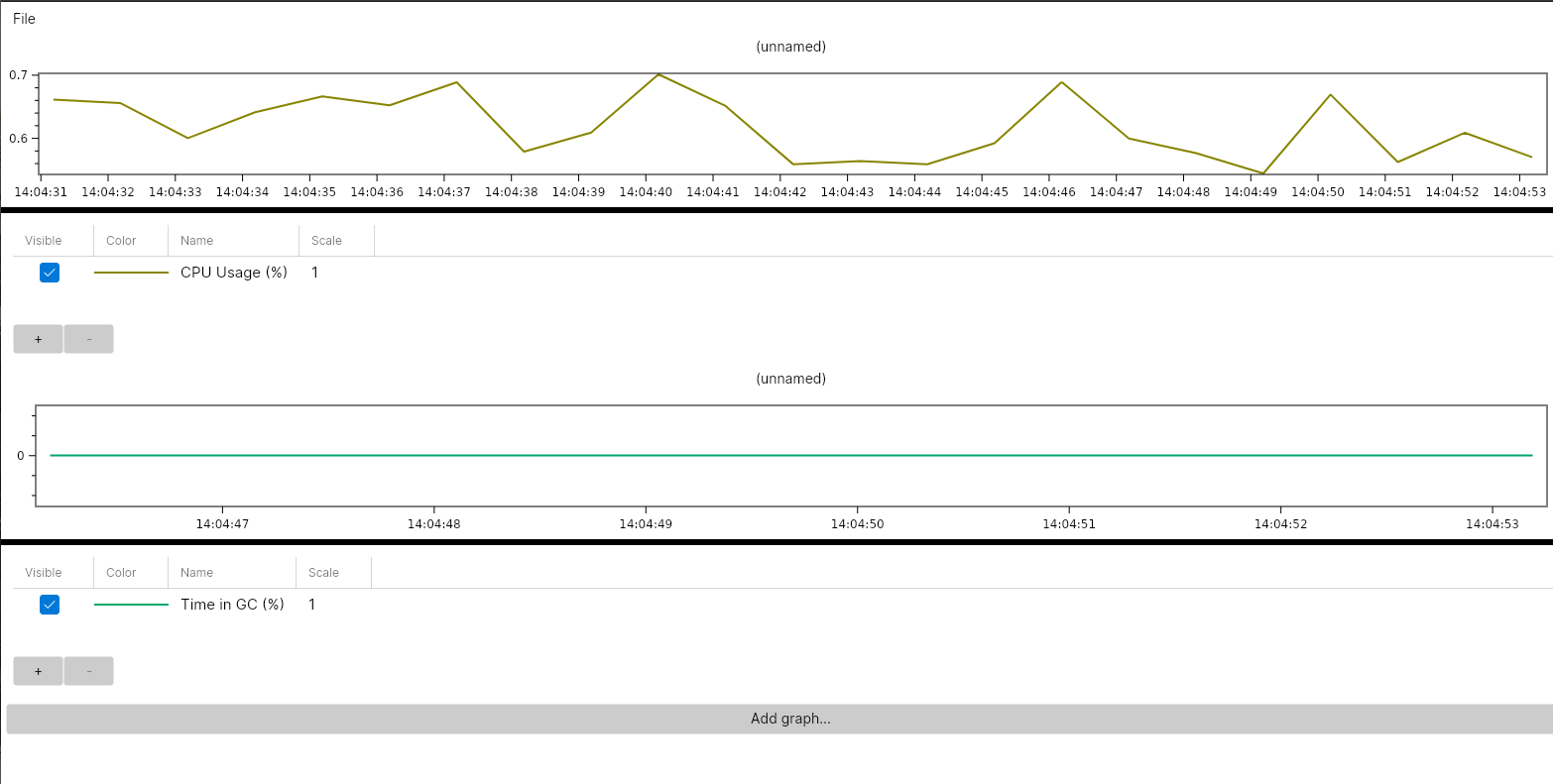Open the File menu
The image size is (1553, 784).
(24, 19)
